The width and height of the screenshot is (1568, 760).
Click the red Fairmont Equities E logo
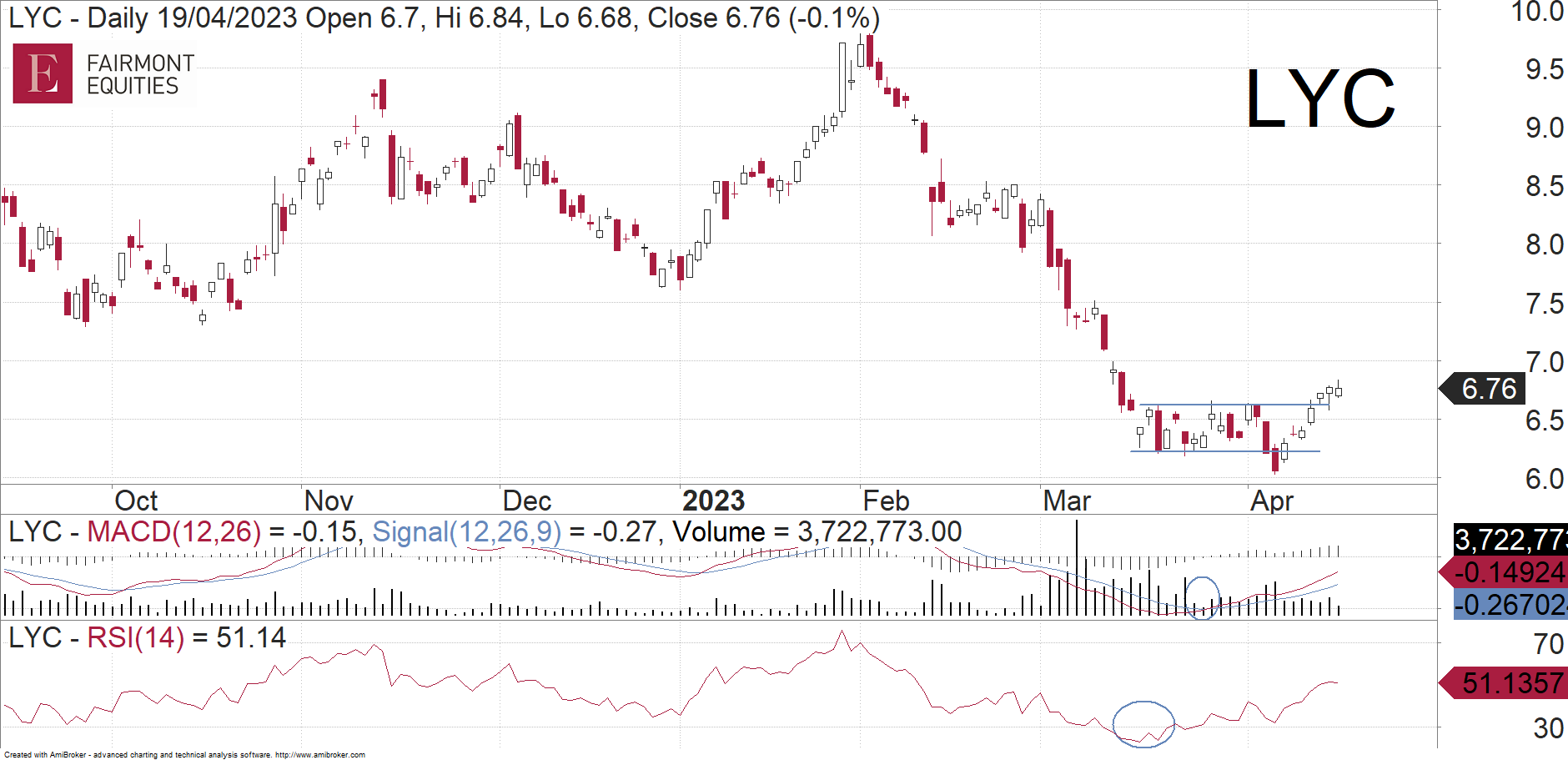click(x=43, y=73)
